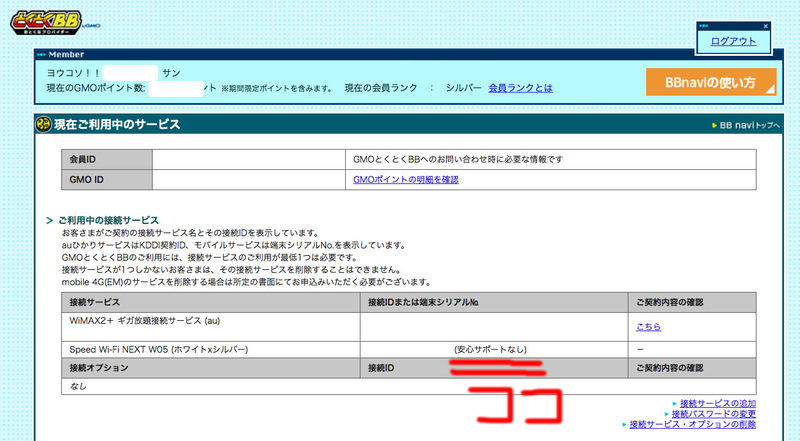Open 接続サービス・オプションの削除 link
Screen dimensions: 800x441
pyautogui.click(x=693, y=424)
